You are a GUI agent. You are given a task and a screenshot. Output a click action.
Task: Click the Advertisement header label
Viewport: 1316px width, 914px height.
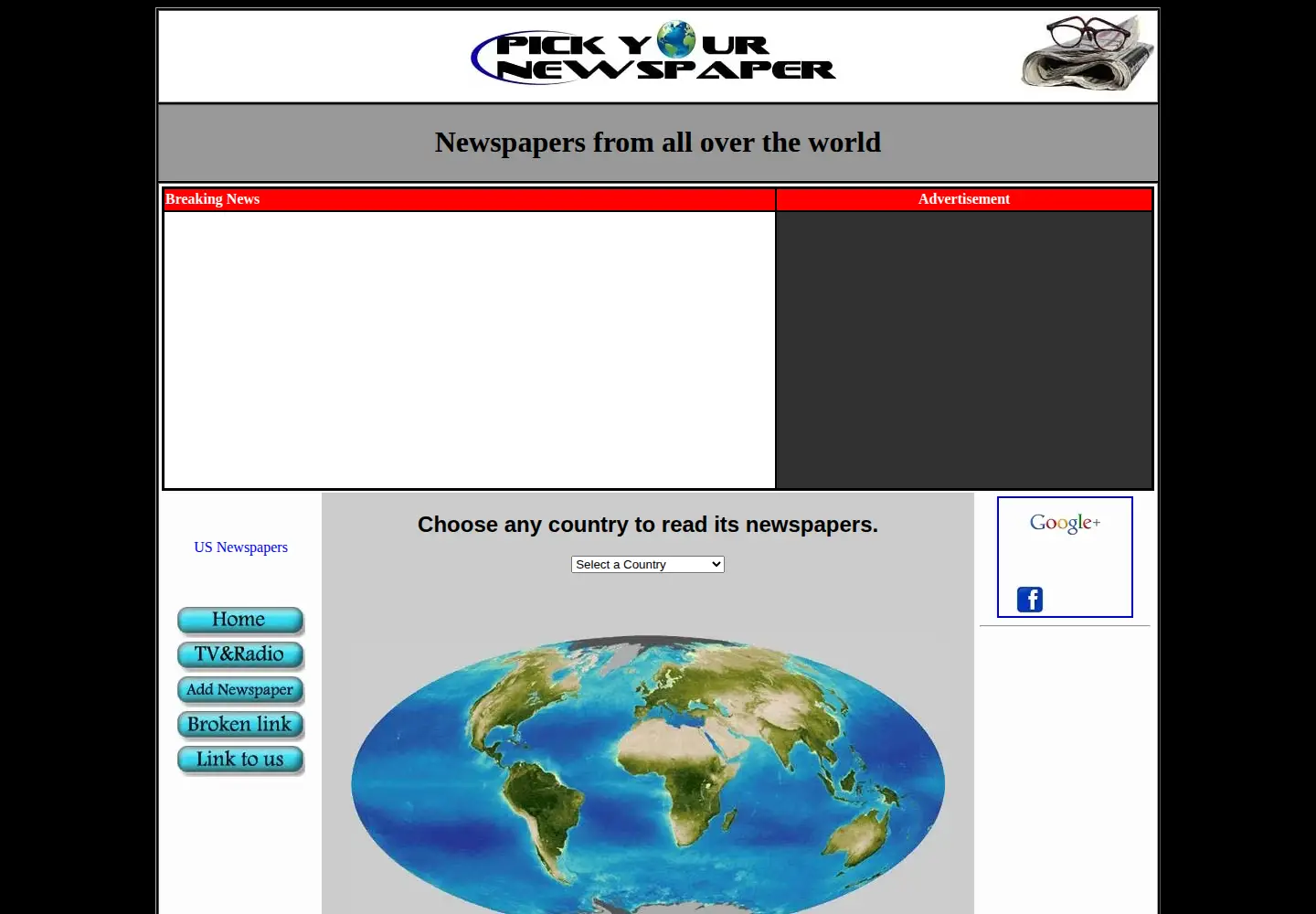964,199
